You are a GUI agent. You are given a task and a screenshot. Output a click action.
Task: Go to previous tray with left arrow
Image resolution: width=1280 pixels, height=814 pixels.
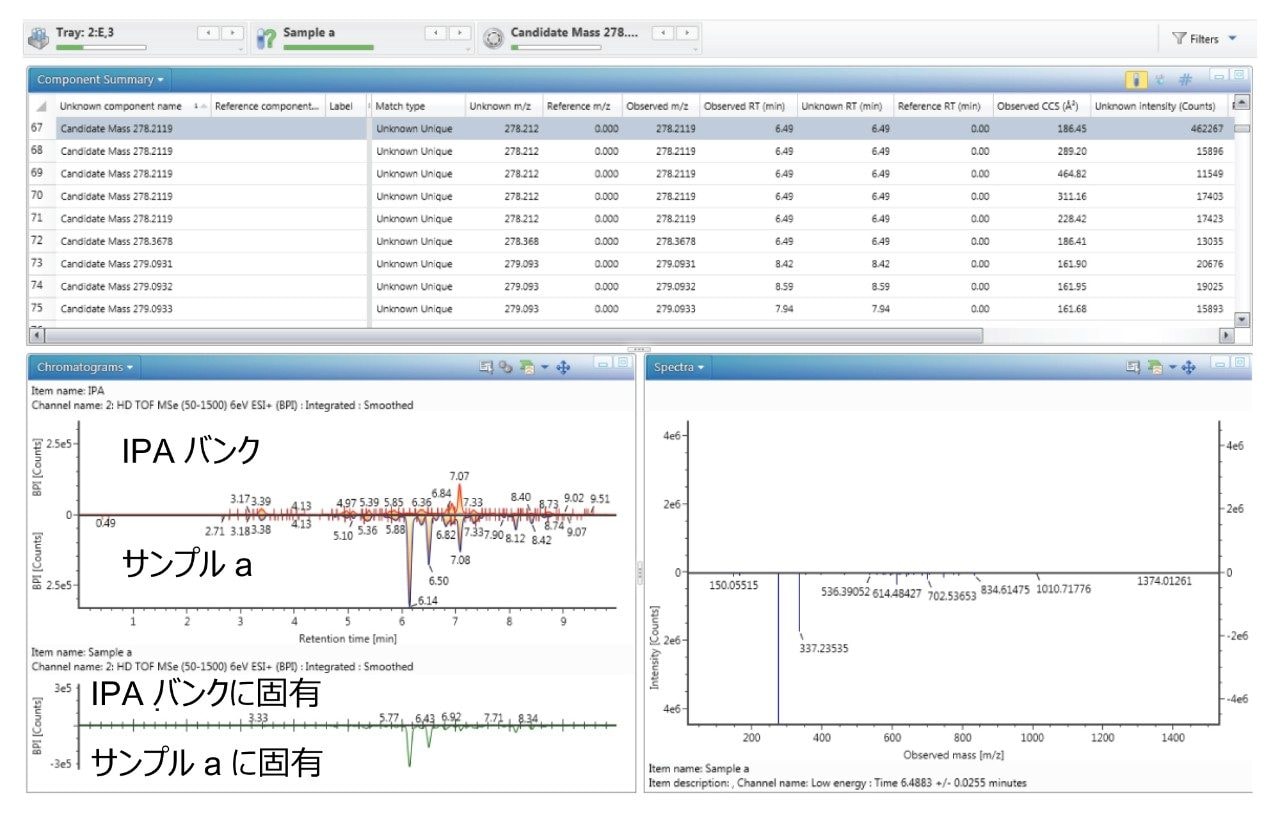pyautogui.click(x=208, y=33)
